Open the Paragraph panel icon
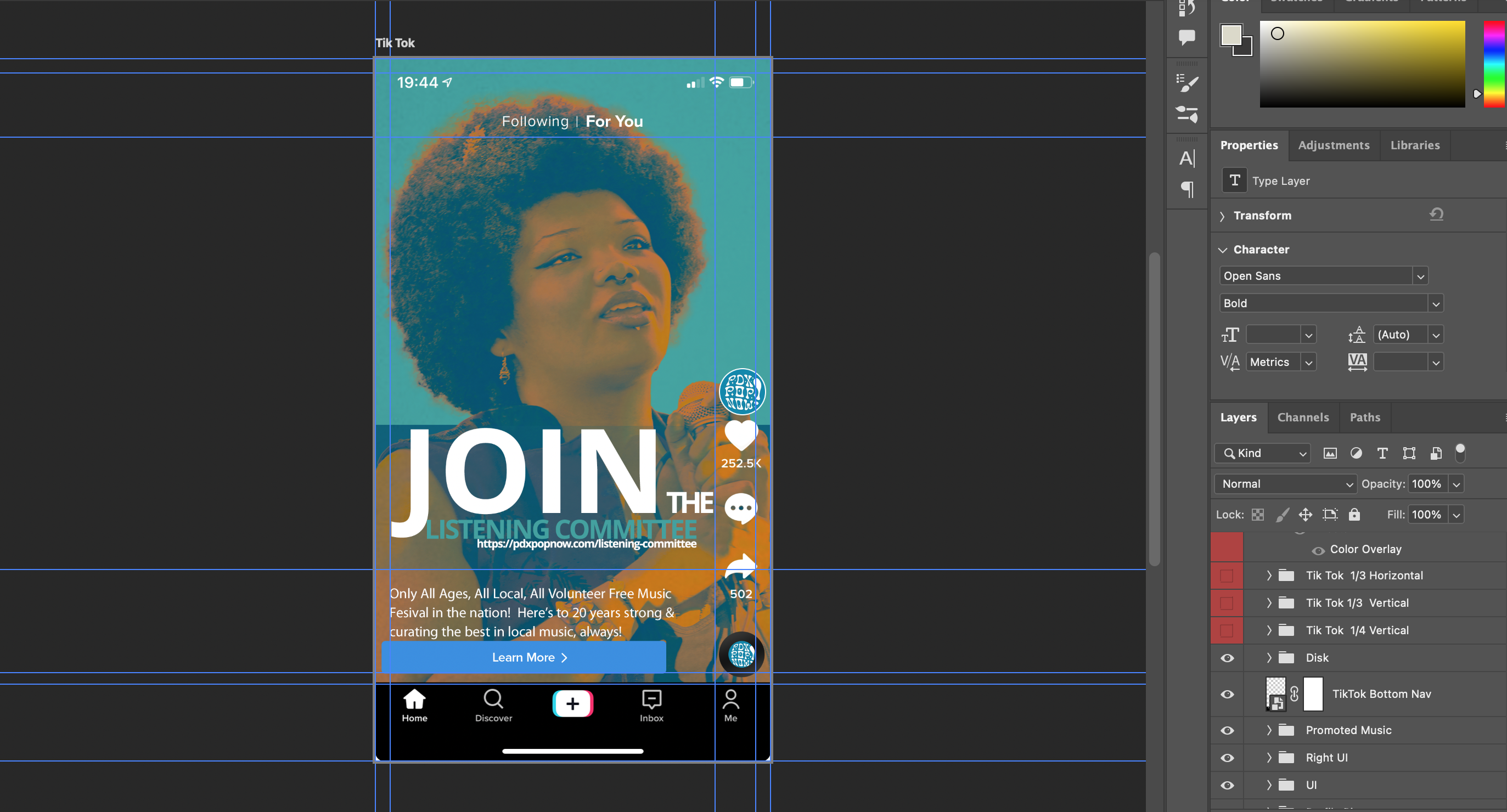 point(1187,189)
